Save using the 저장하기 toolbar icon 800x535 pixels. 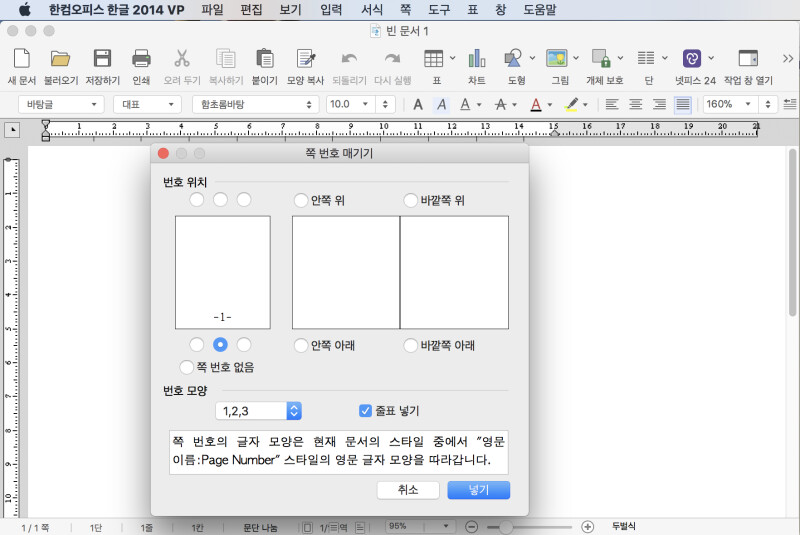(102, 59)
